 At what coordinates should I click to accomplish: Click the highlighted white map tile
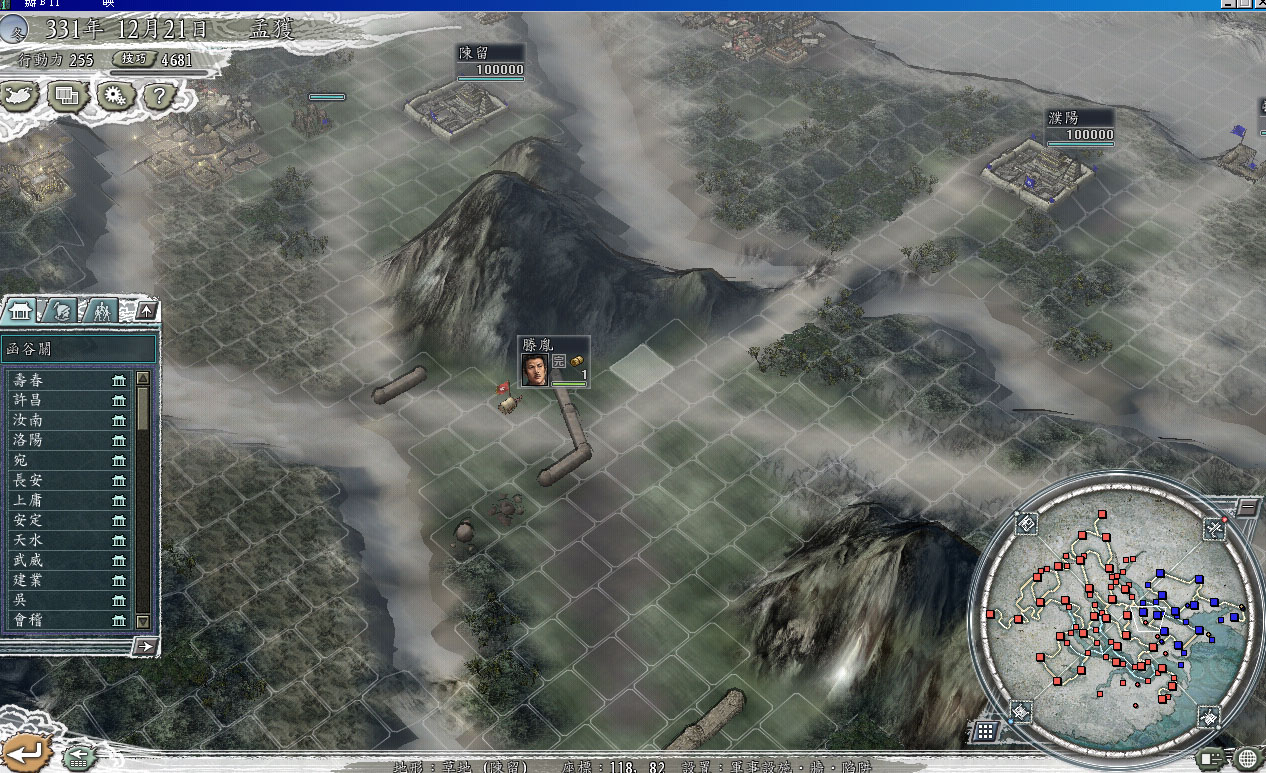[x=641, y=367]
